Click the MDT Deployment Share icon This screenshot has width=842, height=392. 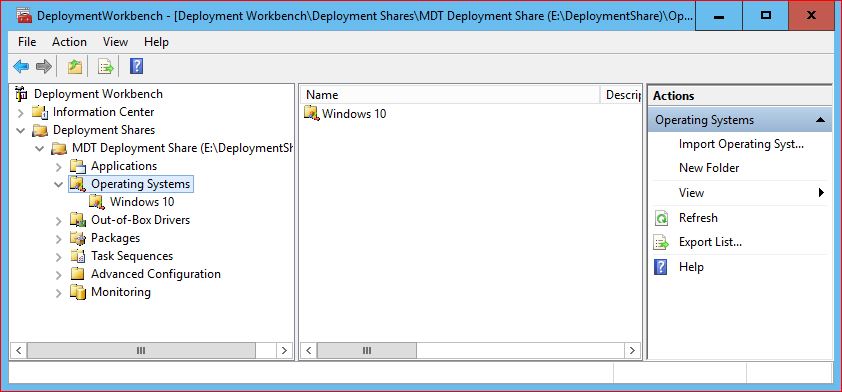(59, 148)
